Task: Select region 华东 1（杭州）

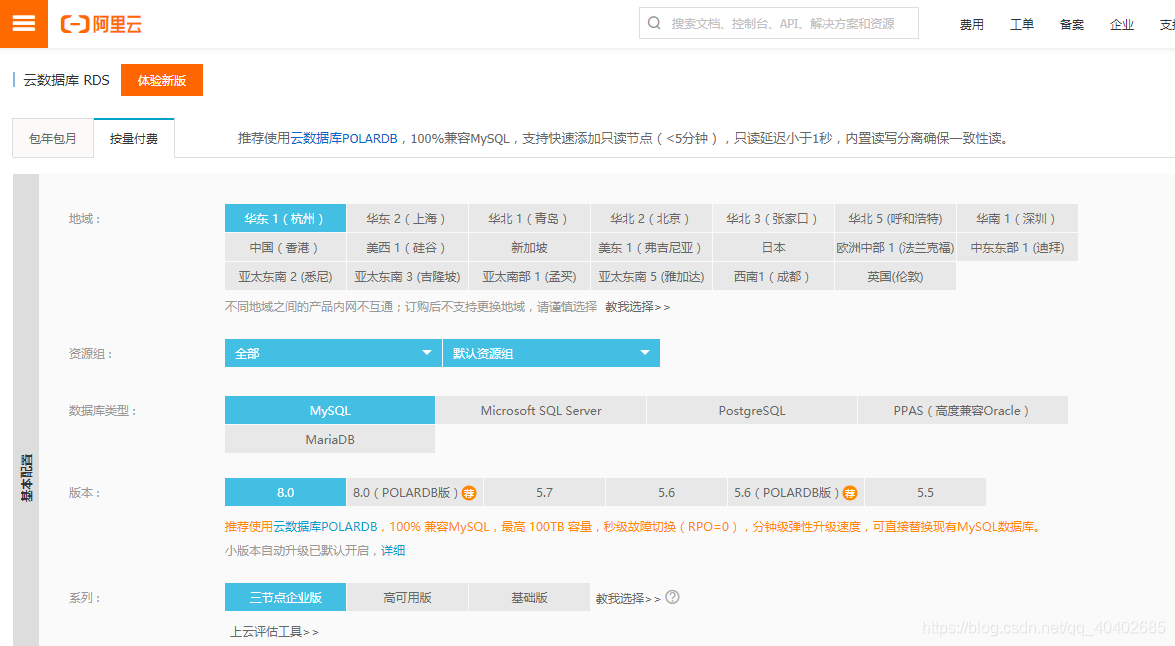Action: [285, 218]
